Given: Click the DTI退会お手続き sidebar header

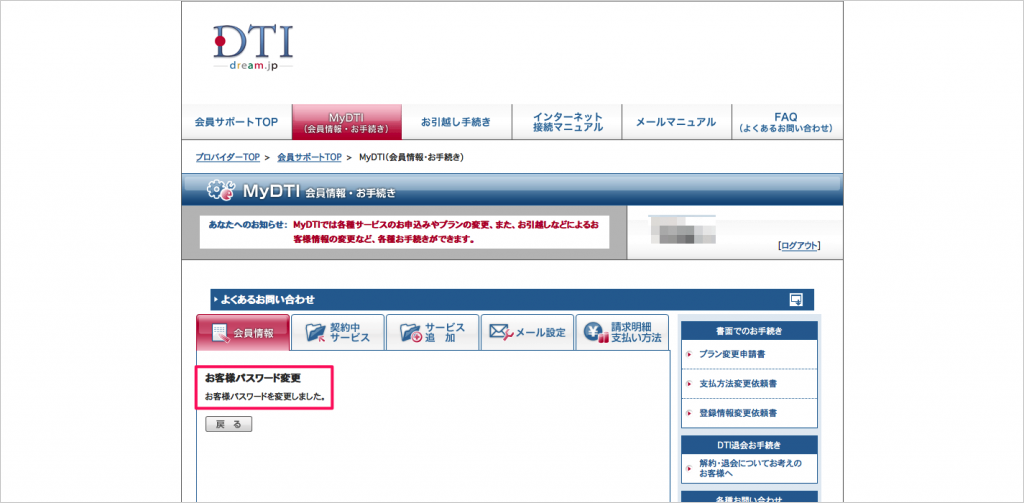Looking at the screenshot, I should point(749,446).
